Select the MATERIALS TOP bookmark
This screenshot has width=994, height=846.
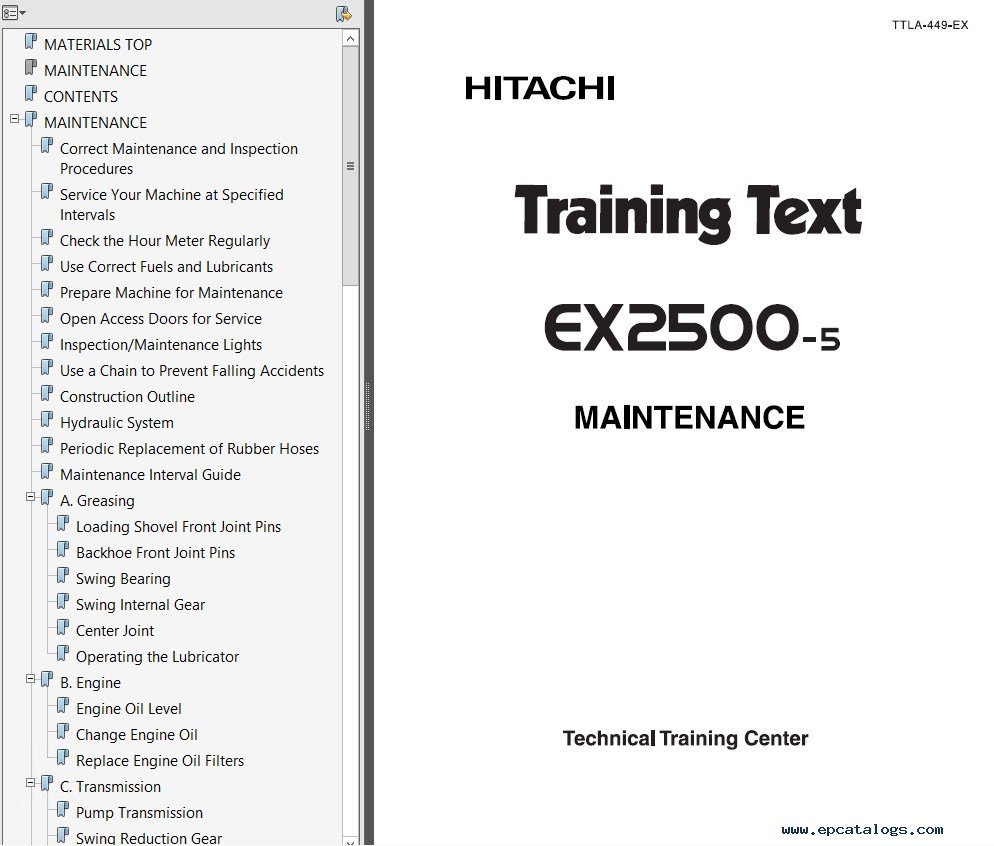coord(98,44)
